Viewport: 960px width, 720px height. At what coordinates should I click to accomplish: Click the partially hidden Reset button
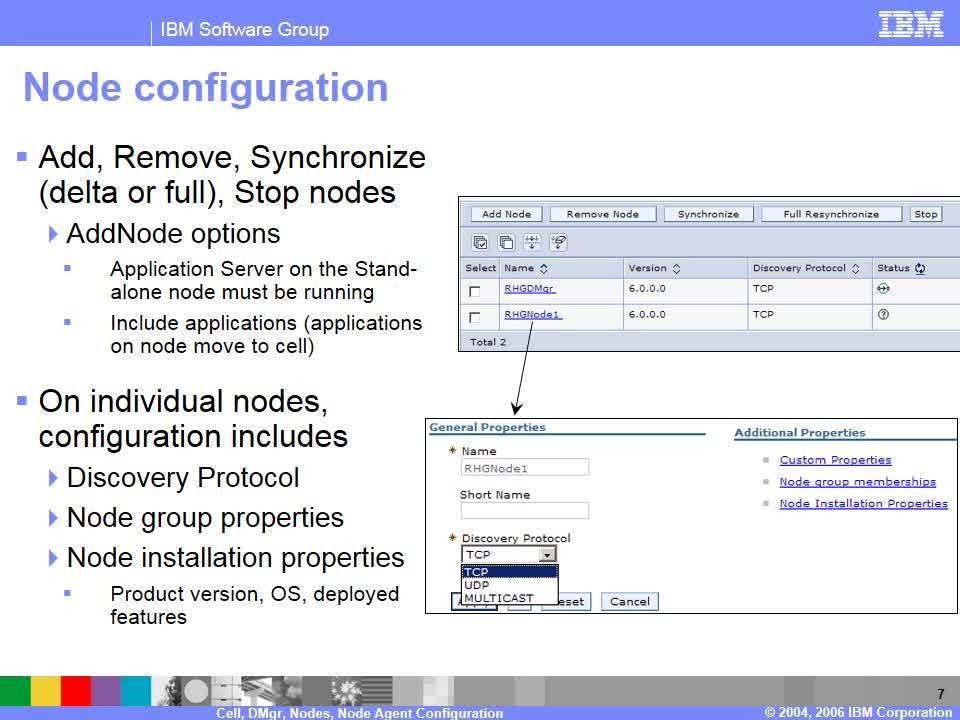(x=574, y=602)
